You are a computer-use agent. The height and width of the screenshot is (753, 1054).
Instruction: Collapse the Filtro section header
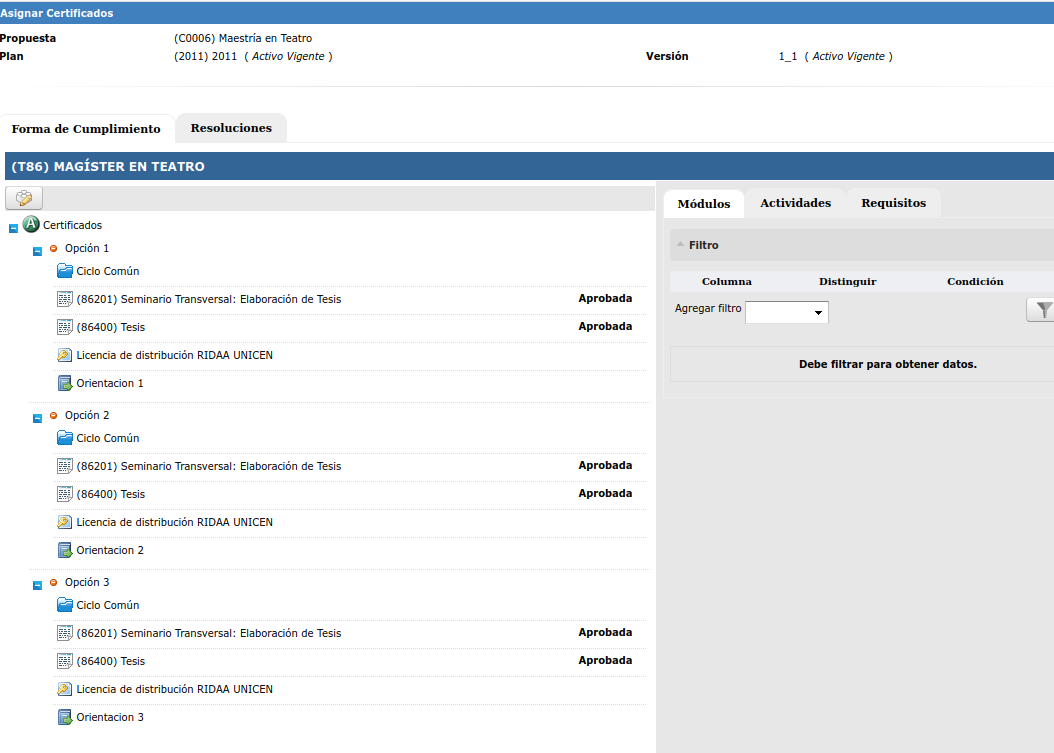[x=681, y=245]
